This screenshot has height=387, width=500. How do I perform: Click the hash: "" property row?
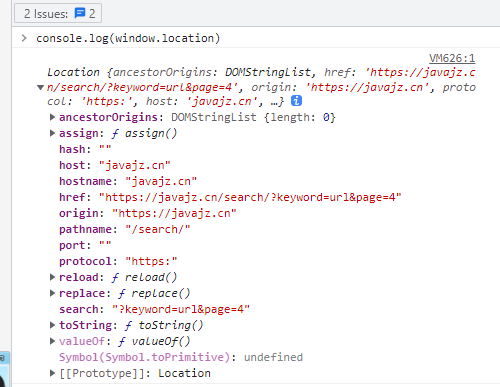[x=85, y=149]
